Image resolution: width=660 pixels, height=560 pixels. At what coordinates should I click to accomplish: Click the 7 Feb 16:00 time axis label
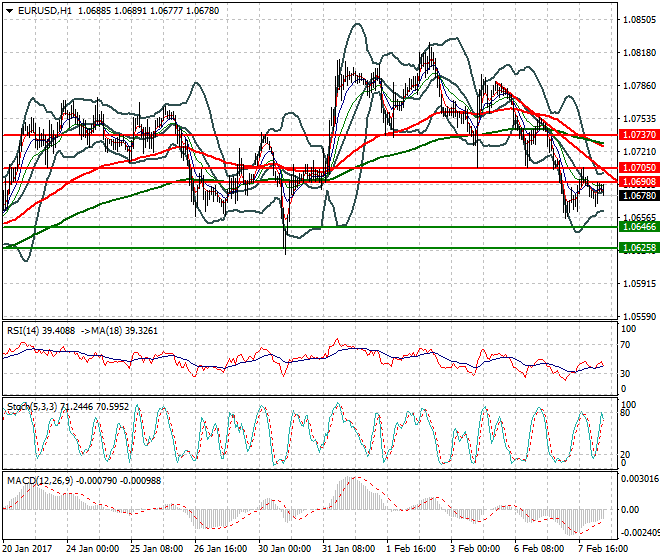tap(603, 549)
